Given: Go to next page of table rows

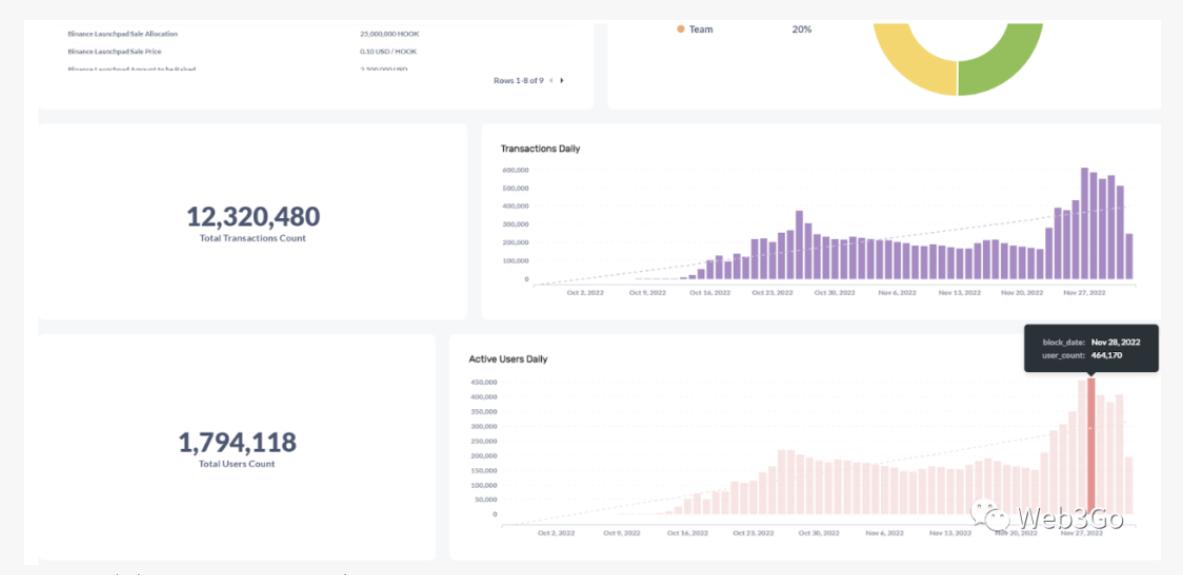Looking at the screenshot, I should click(562, 80).
